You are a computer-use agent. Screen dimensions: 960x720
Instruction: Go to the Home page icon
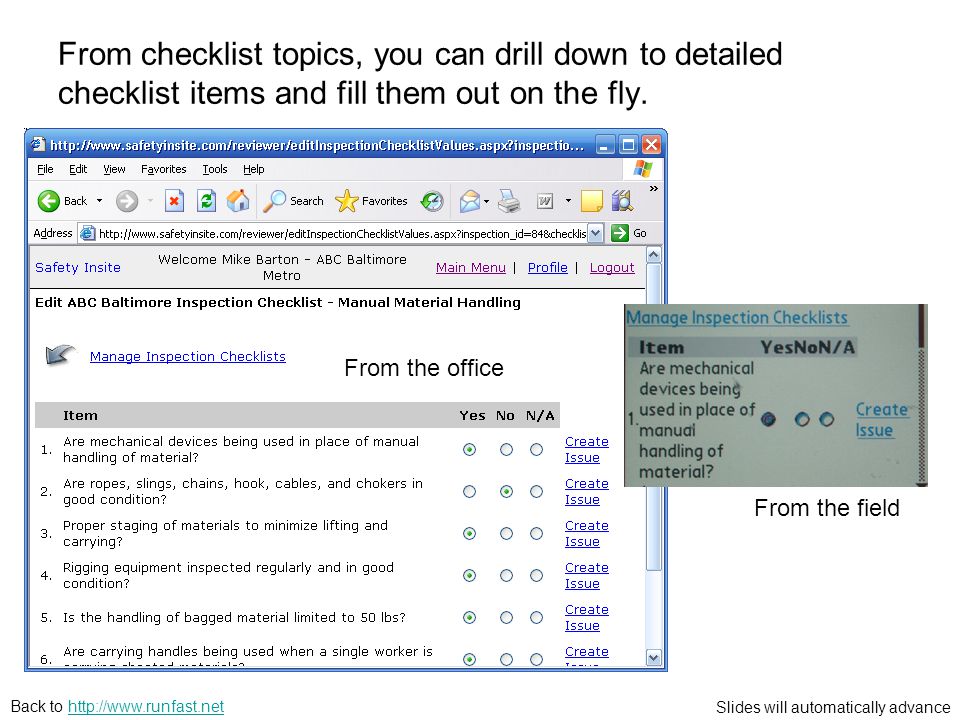coord(238,200)
